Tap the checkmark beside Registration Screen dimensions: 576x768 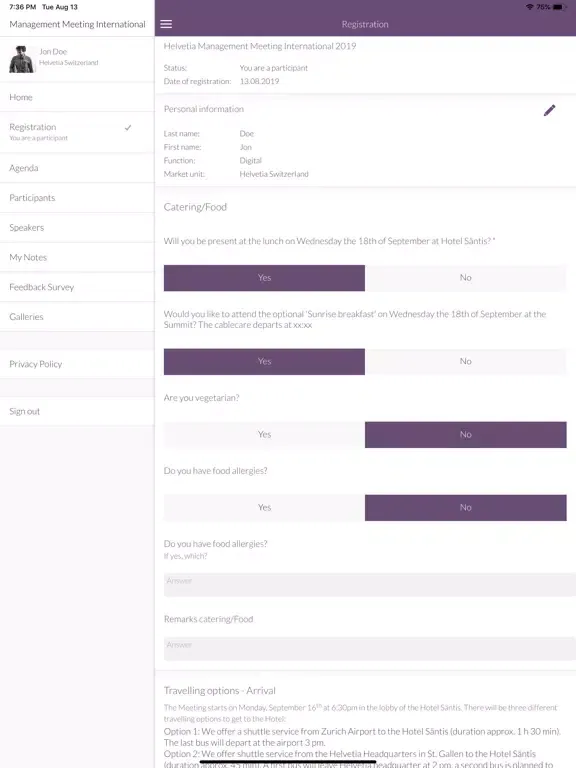coord(128,127)
